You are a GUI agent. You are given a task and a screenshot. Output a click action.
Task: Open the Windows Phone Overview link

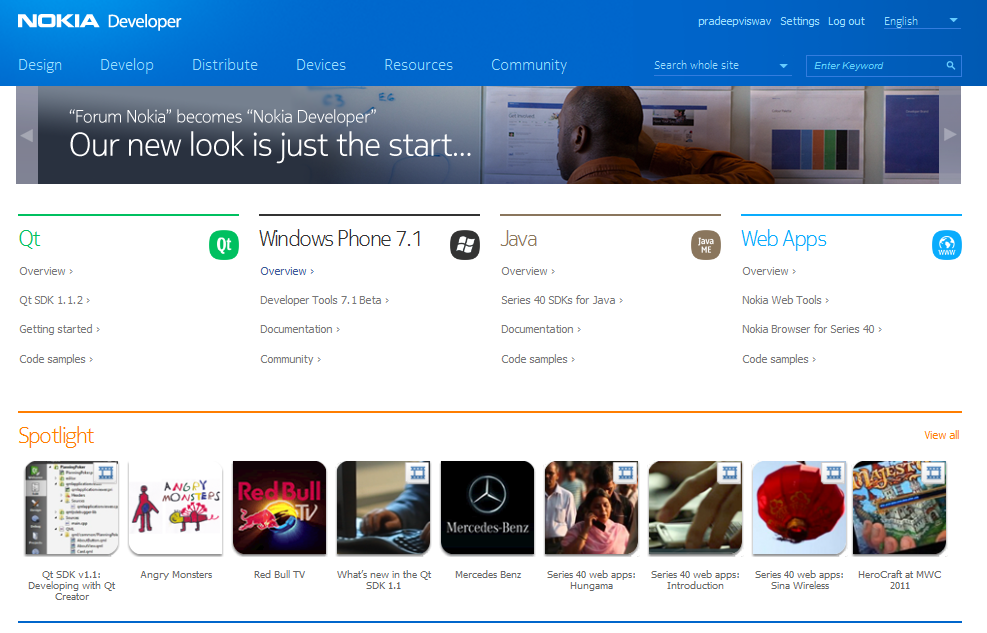[287, 271]
